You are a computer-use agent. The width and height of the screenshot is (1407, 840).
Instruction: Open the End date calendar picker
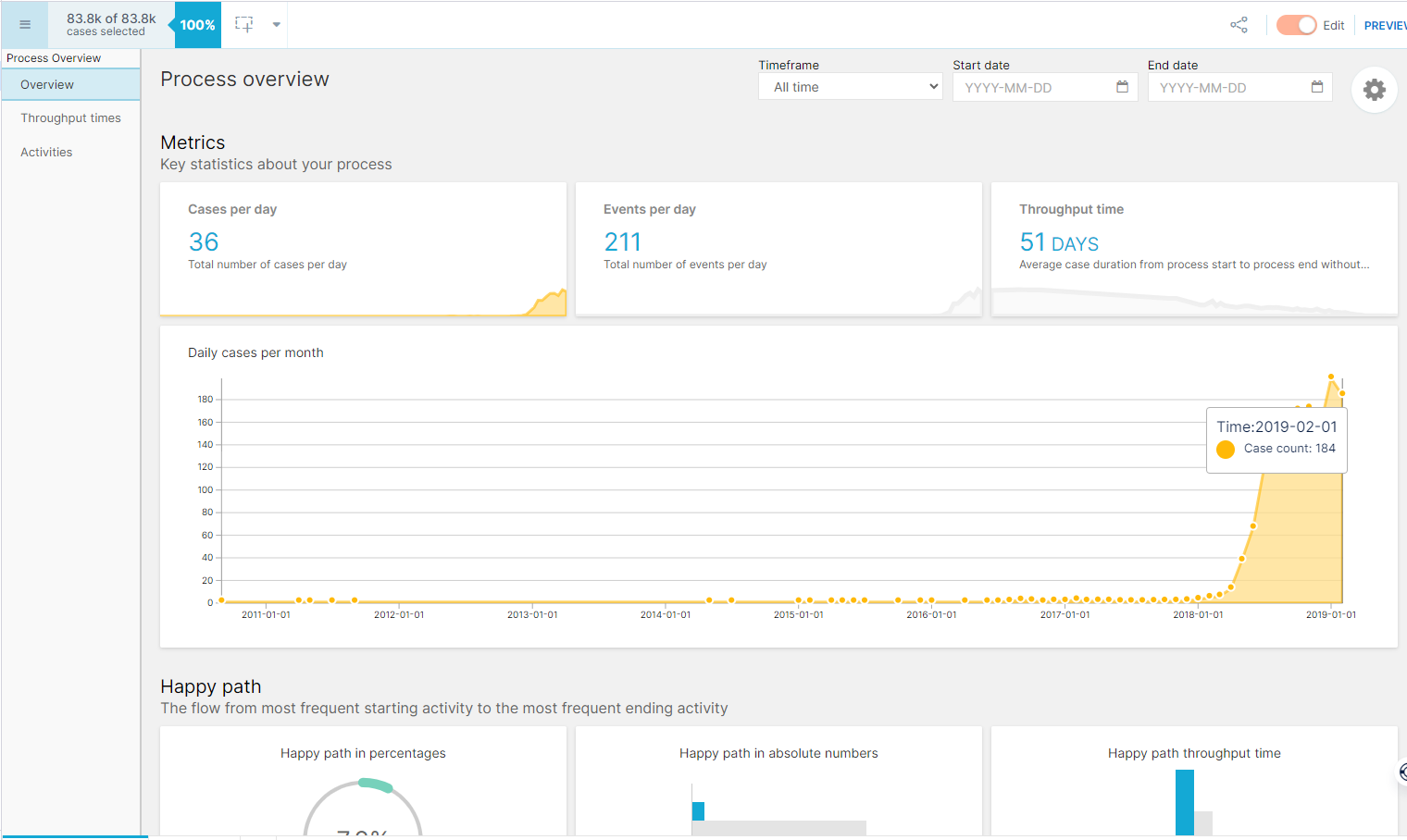[x=1317, y=87]
